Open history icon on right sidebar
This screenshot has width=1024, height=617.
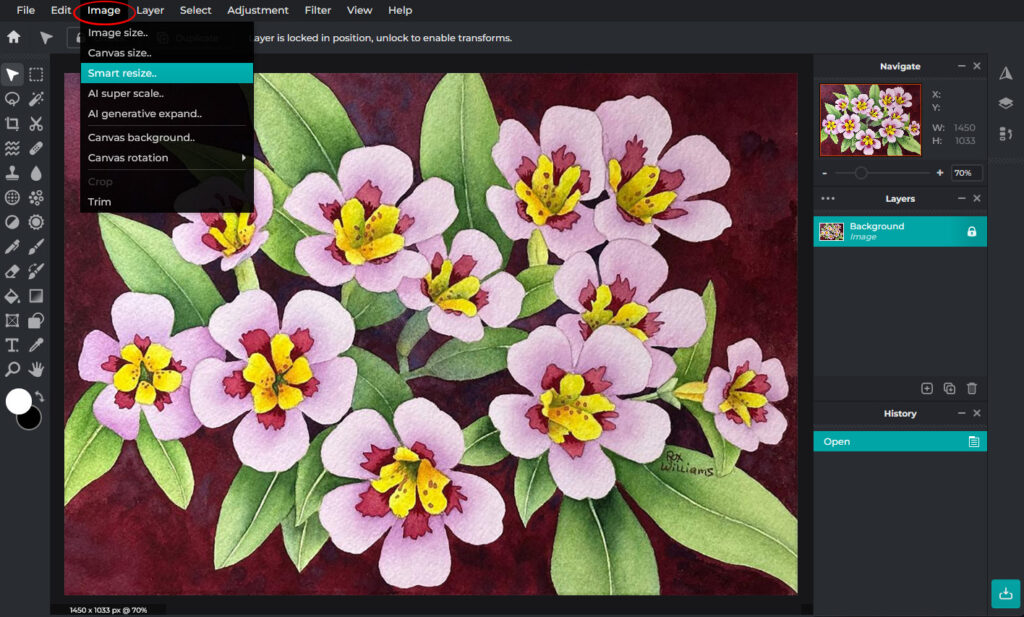[x=1006, y=134]
